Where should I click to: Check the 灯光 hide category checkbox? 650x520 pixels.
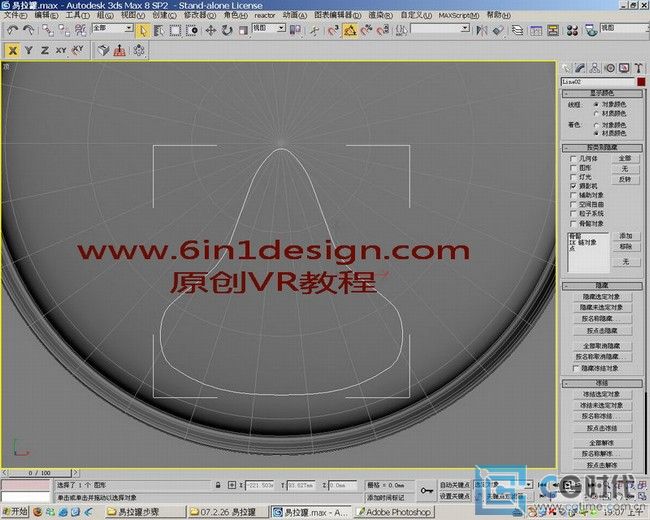(573, 177)
